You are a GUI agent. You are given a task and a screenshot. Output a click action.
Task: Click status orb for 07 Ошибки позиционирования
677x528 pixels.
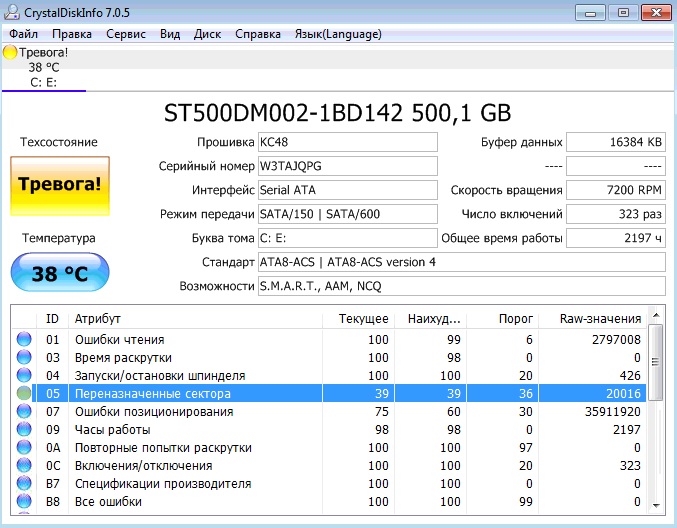pyautogui.click(x=24, y=411)
